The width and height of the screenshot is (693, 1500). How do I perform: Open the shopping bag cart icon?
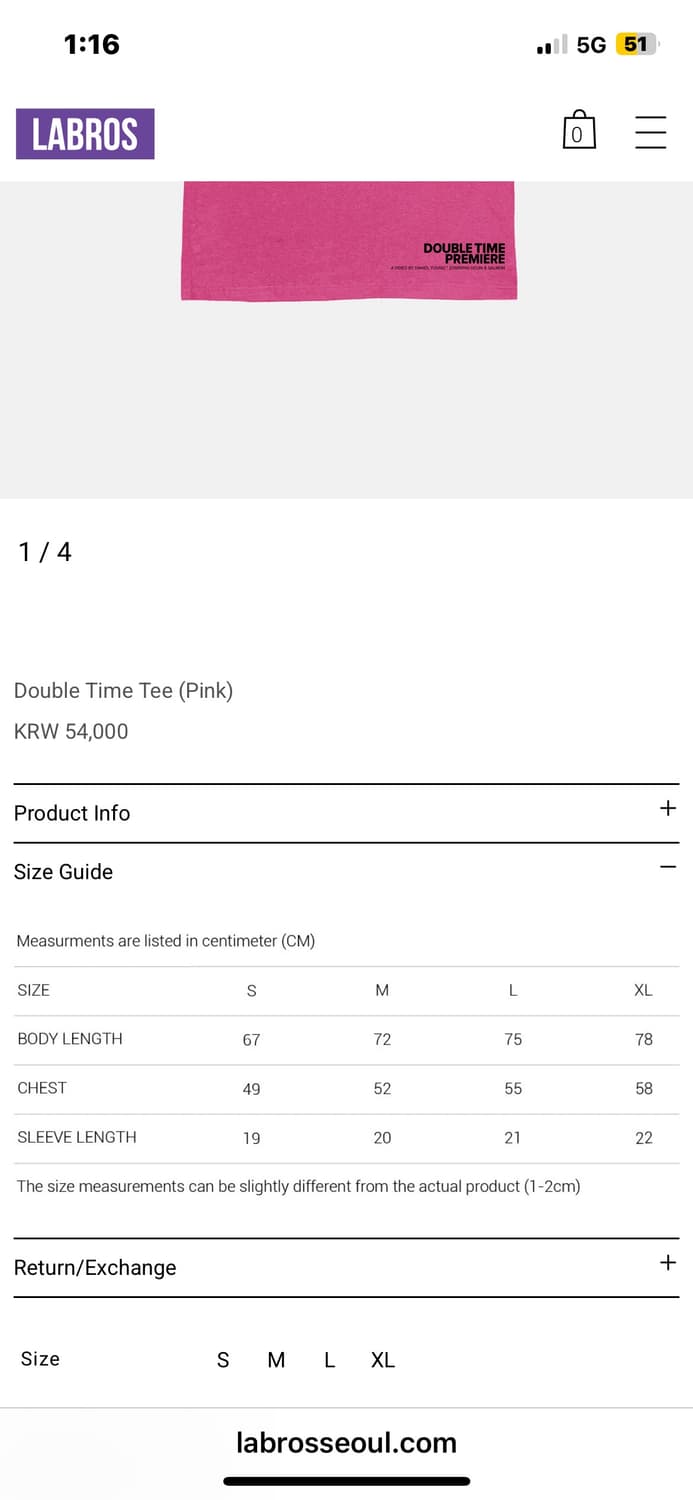pos(579,131)
